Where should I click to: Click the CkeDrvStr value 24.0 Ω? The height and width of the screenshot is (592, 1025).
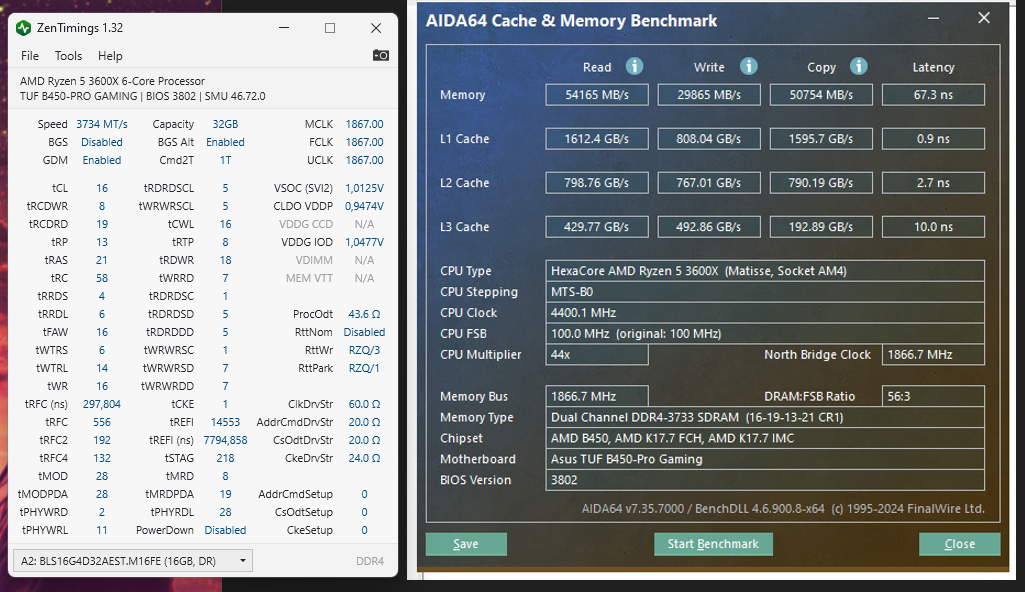tap(364, 458)
